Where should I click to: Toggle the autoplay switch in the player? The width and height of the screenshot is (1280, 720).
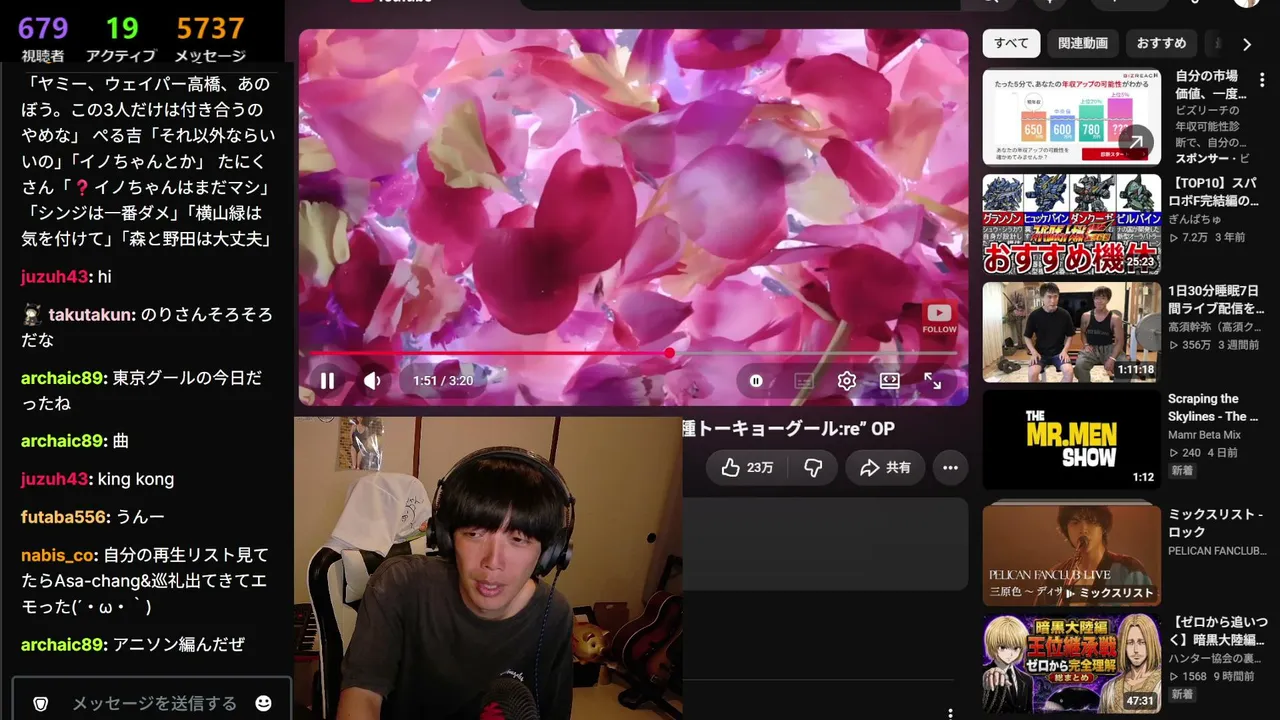[757, 381]
